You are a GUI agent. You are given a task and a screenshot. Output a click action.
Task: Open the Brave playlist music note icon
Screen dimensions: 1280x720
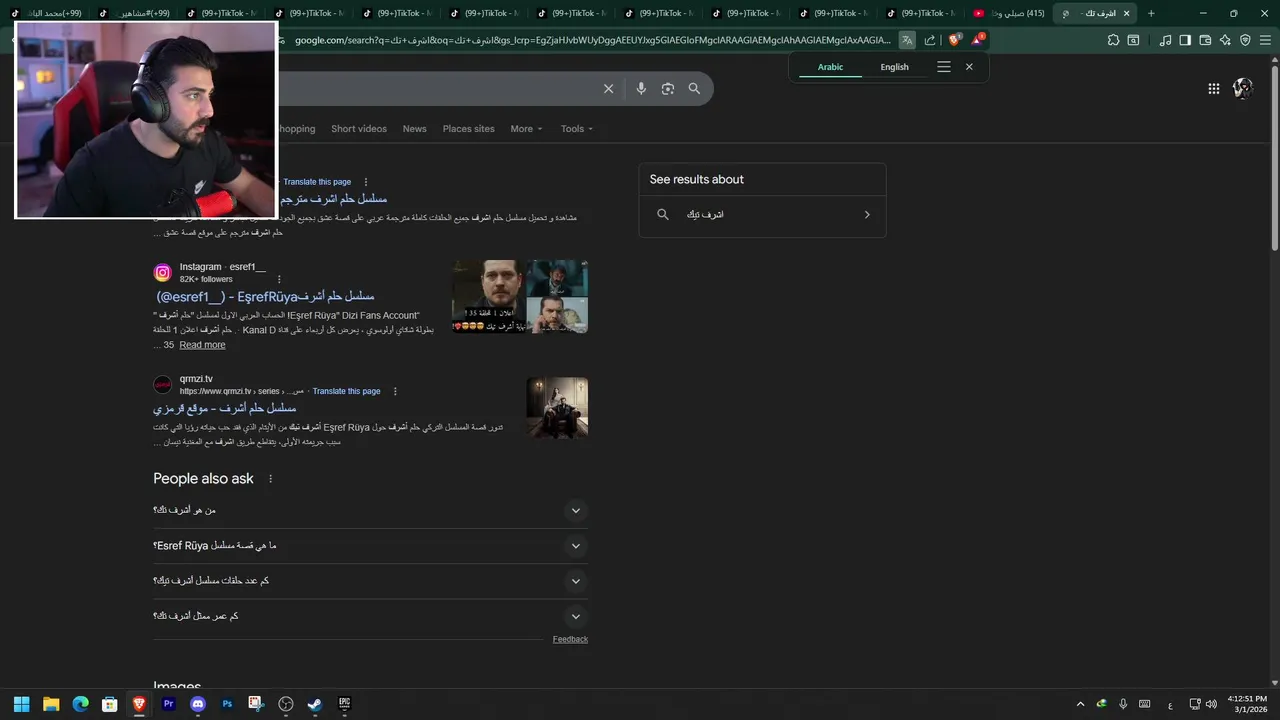1165,40
